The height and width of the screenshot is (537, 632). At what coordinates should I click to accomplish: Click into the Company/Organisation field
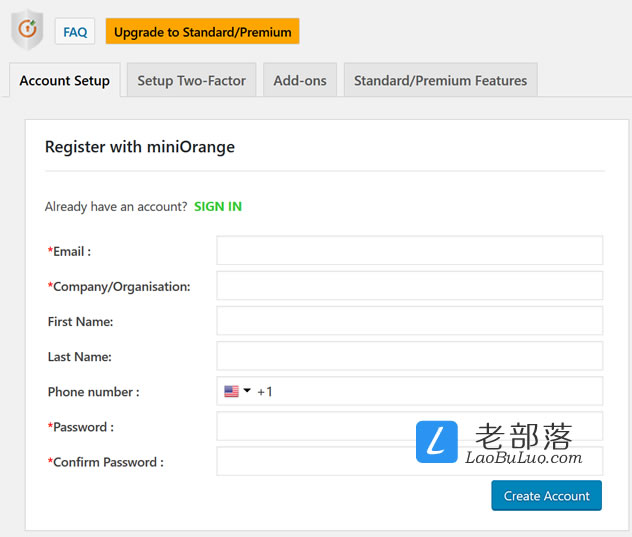(410, 285)
